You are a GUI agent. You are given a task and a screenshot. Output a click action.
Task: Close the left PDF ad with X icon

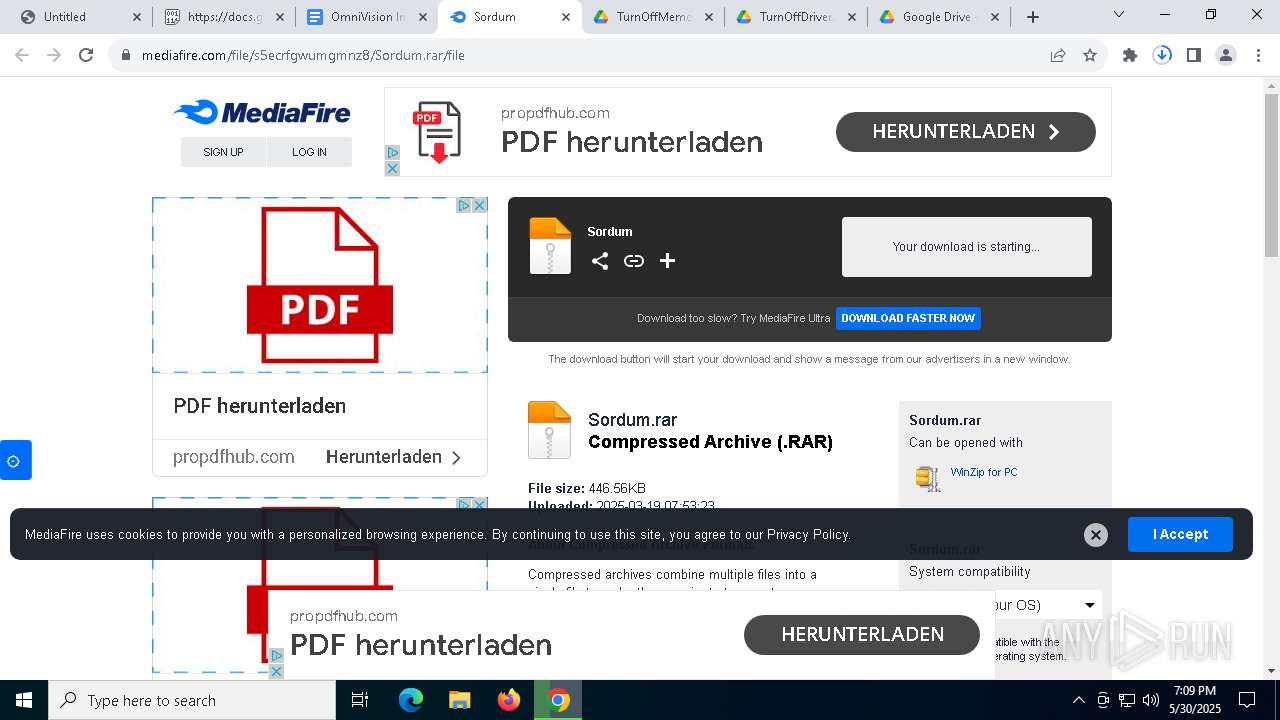point(480,205)
